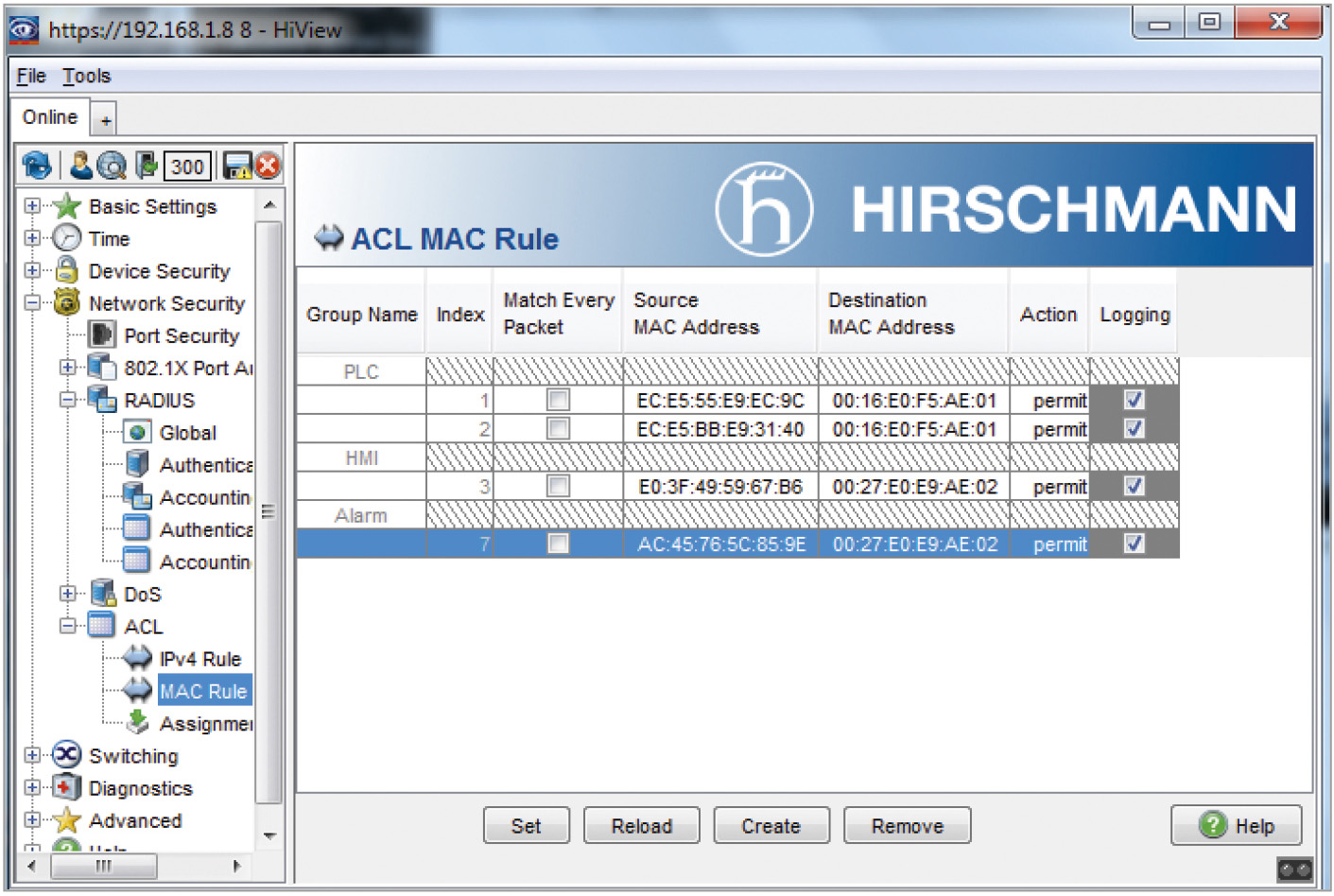Viewport: 1334px width, 896px height.
Task: Select IPv4 Rule in navigation tree
Action: (200, 659)
